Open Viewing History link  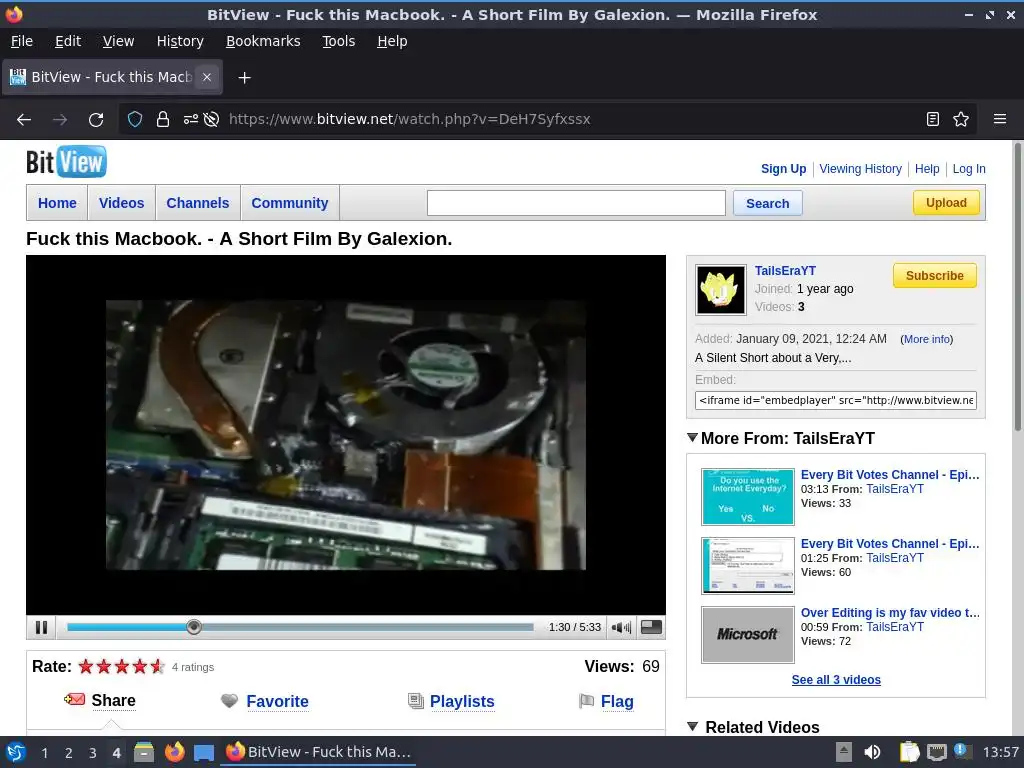860,168
